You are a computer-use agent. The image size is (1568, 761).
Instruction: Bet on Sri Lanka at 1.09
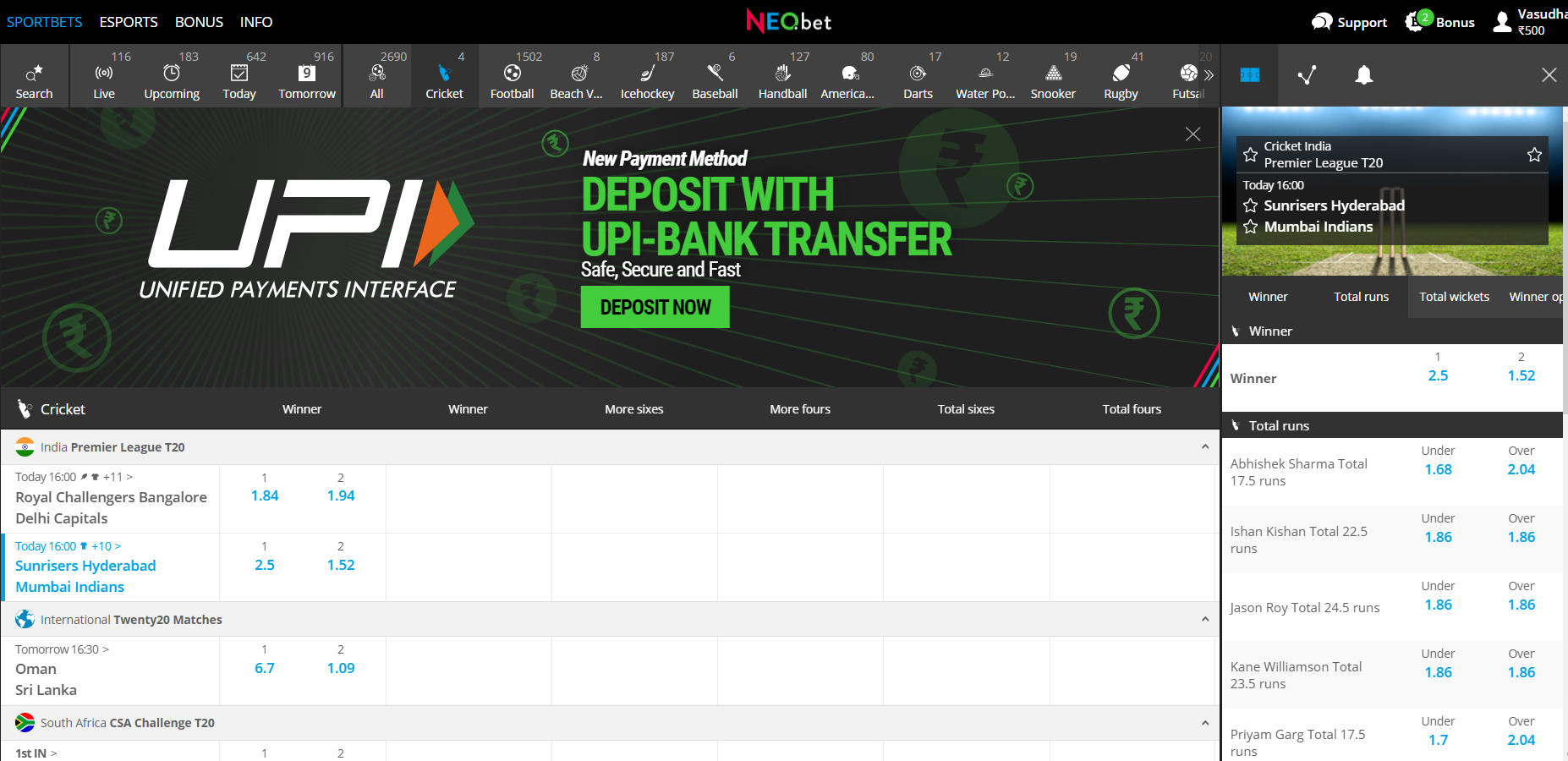click(x=341, y=668)
